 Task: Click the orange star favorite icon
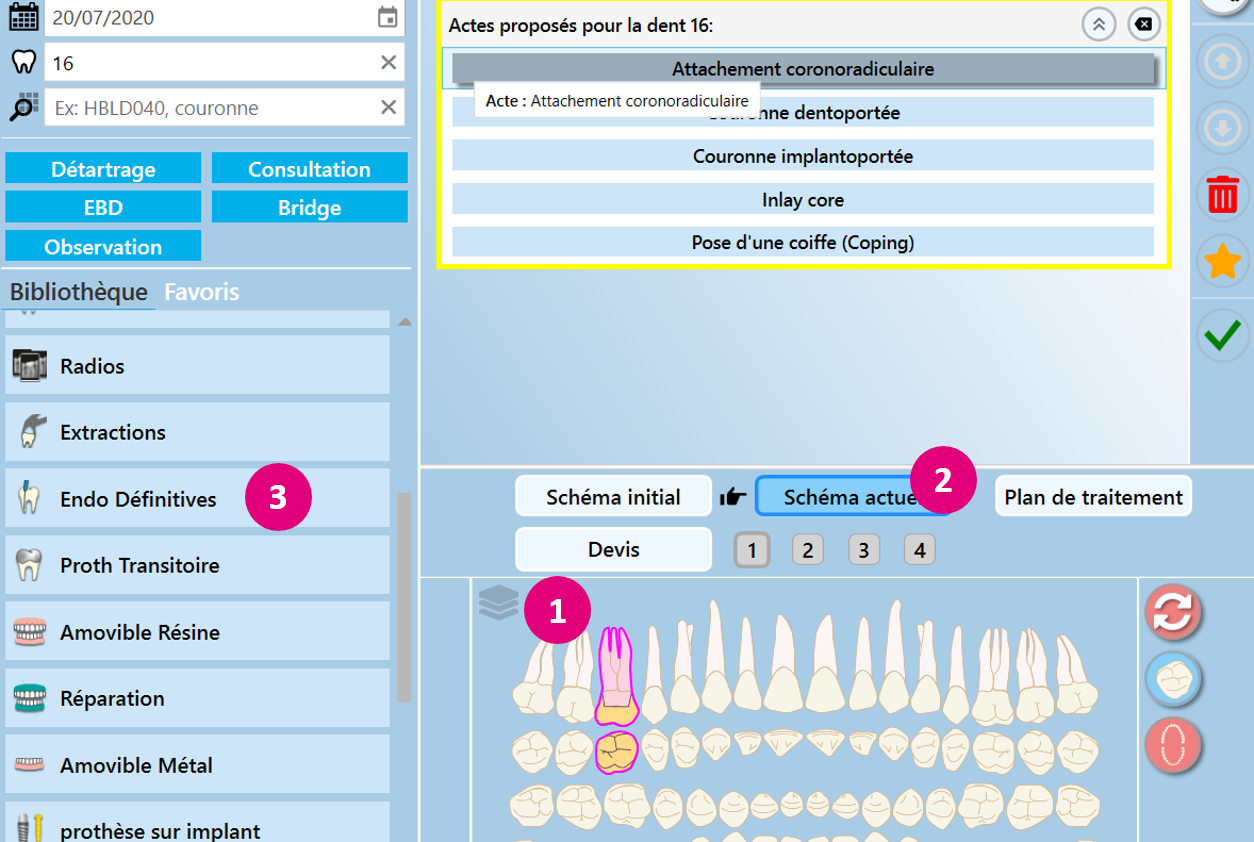pyautogui.click(x=1222, y=262)
